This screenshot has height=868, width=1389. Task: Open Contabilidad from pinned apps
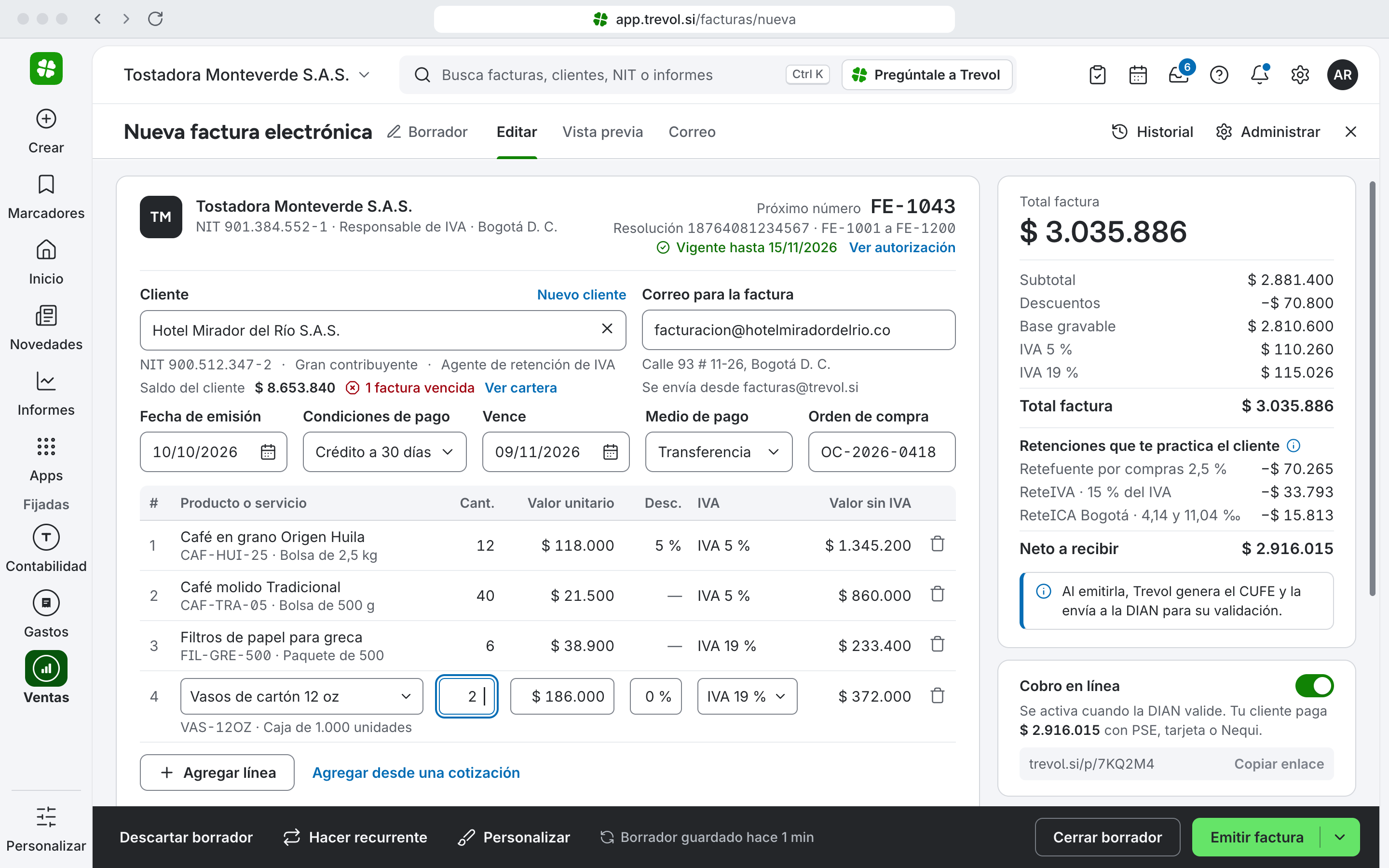coord(46,548)
